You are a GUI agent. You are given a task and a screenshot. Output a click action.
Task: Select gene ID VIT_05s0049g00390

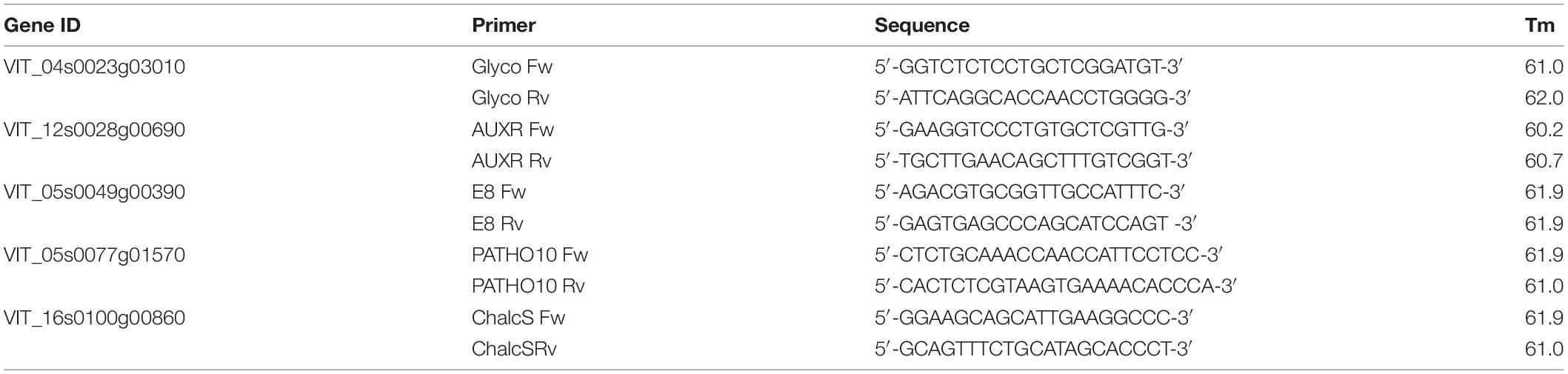pyautogui.click(x=95, y=193)
